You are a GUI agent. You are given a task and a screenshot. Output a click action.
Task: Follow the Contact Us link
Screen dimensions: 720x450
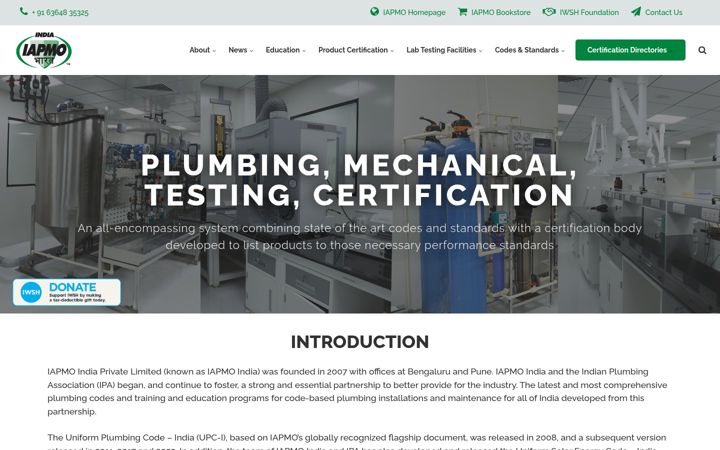point(664,12)
